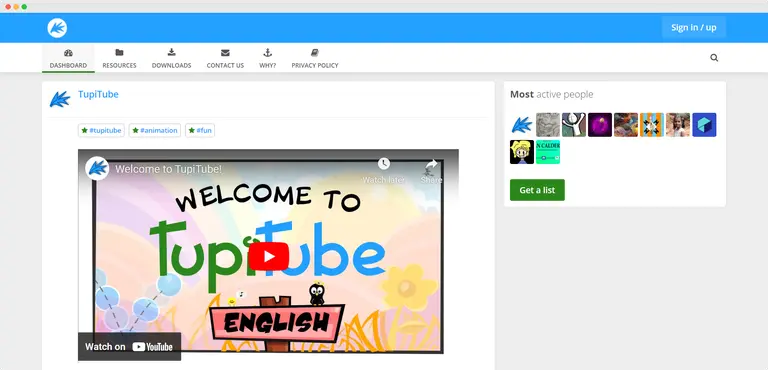
Task: Open the Resources tab
Action: (120, 59)
